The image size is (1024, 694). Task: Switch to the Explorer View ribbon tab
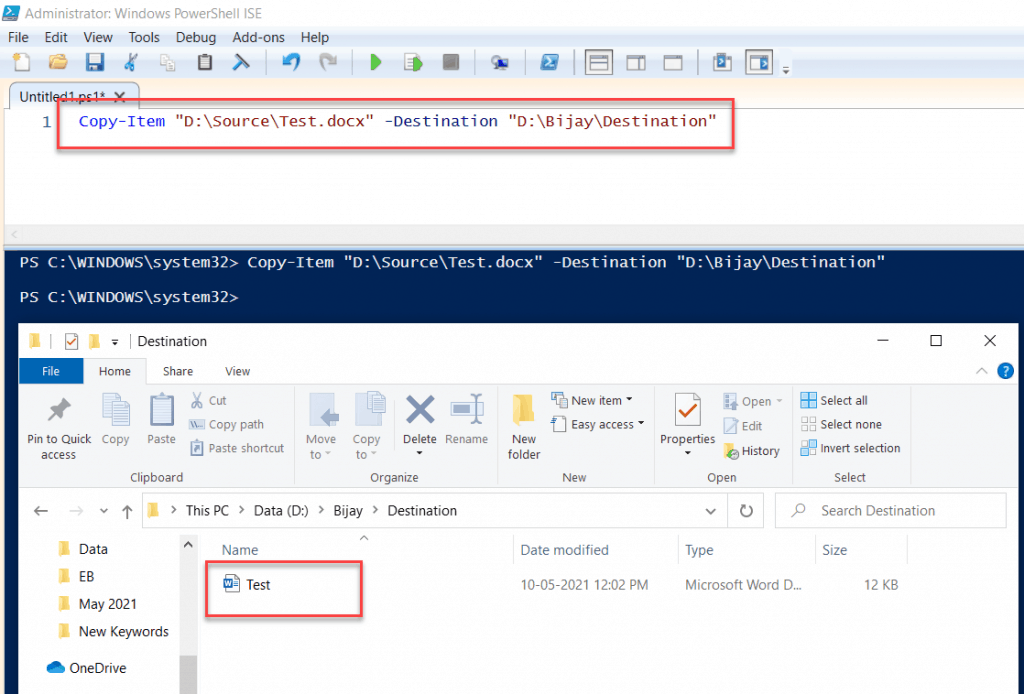[x=237, y=371]
